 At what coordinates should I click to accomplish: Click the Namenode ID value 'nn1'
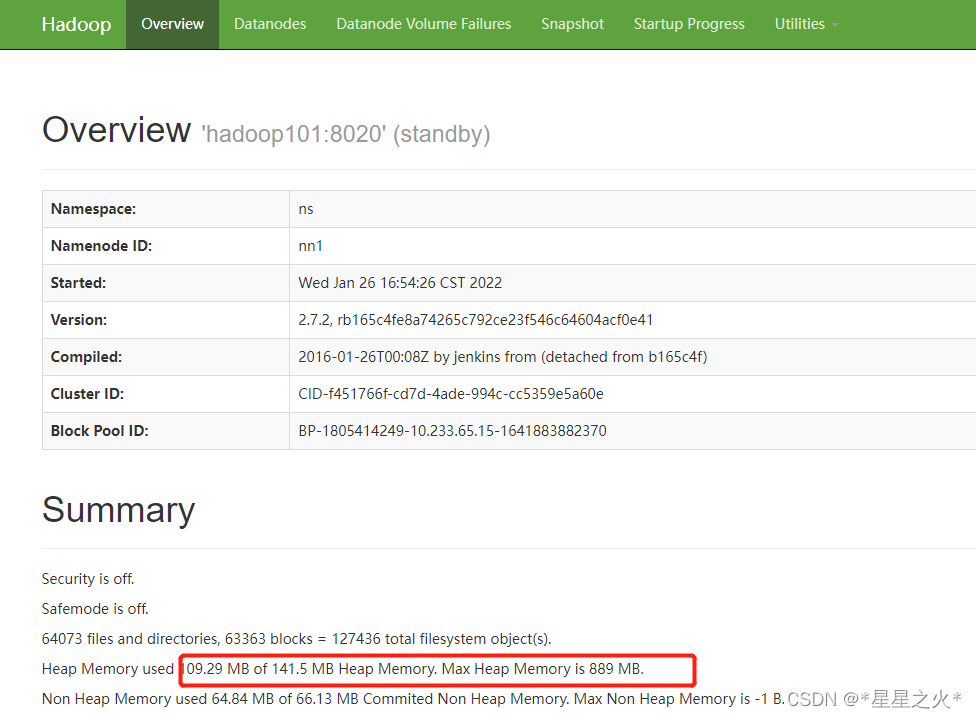pyautogui.click(x=310, y=246)
